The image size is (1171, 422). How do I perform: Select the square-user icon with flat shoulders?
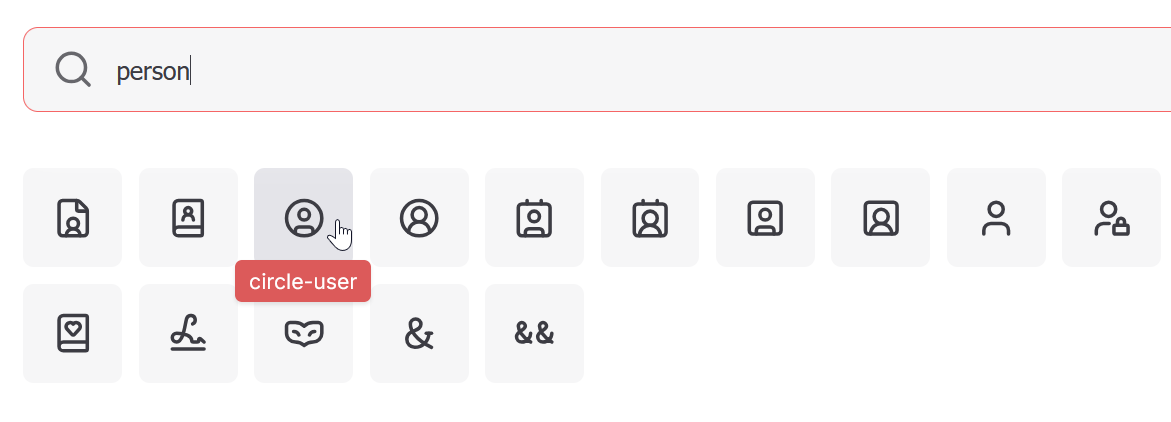[765, 217]
